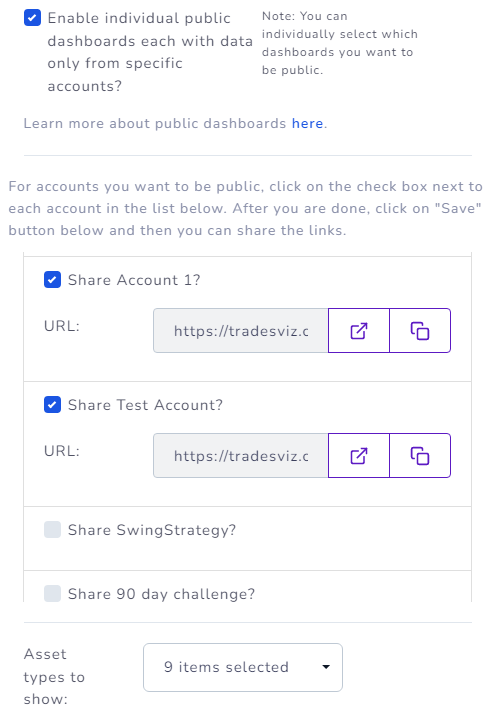Tick the Share 90 day challenge checkbox
The height and width of the screenshot is (713, 497).
[x=52, y=593]
